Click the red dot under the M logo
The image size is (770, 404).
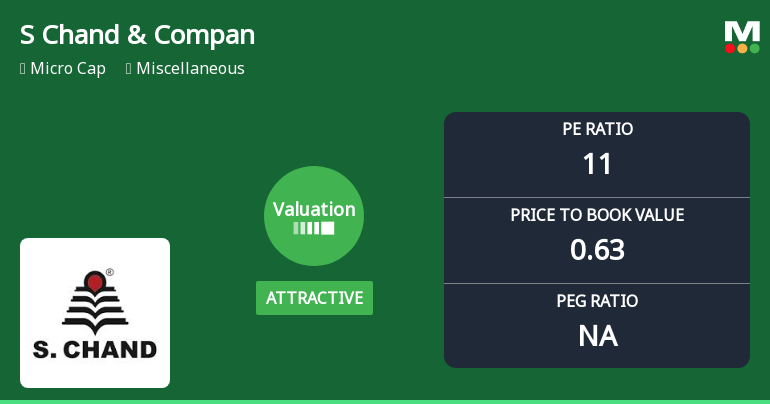tap(730, 48)
